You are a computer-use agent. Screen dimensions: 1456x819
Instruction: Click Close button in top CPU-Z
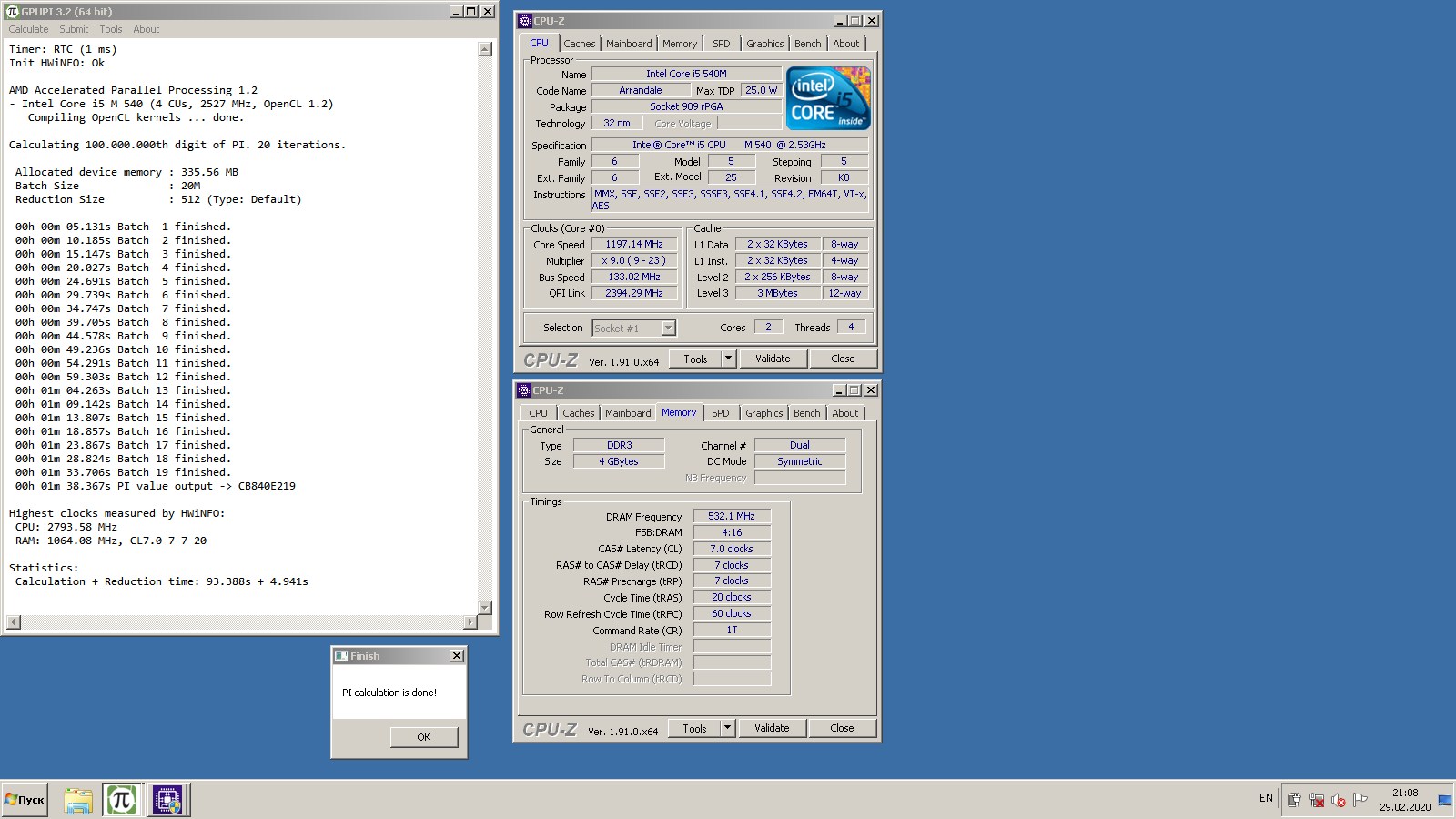[x=843, y=359]
